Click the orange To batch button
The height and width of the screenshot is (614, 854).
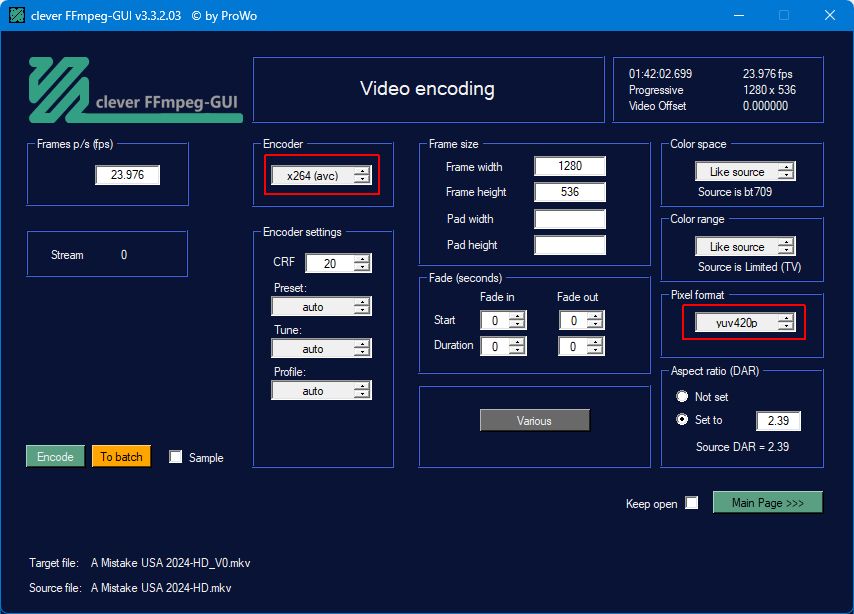pos(121,457)
